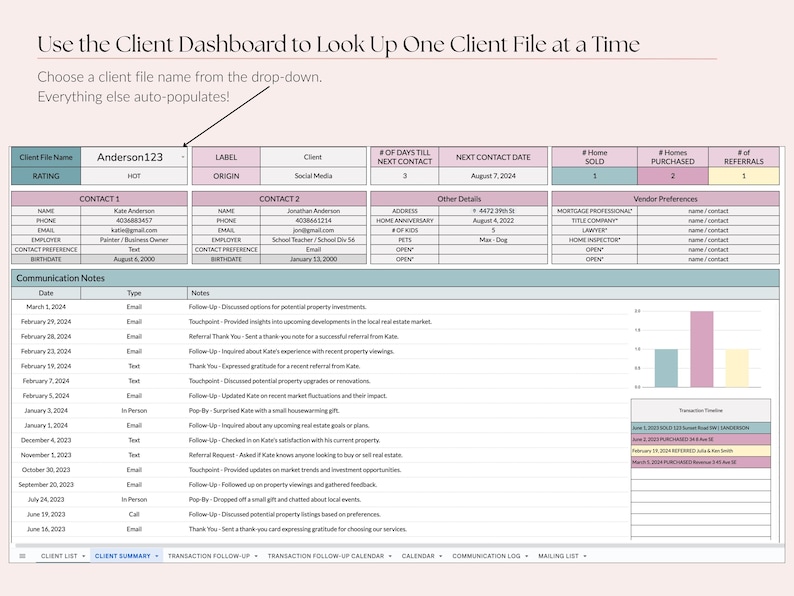Switch to the CLIENT LIST sheet tab
Image resolution: width=794 pixels, height=596 pixels.
tap(59, 556)
